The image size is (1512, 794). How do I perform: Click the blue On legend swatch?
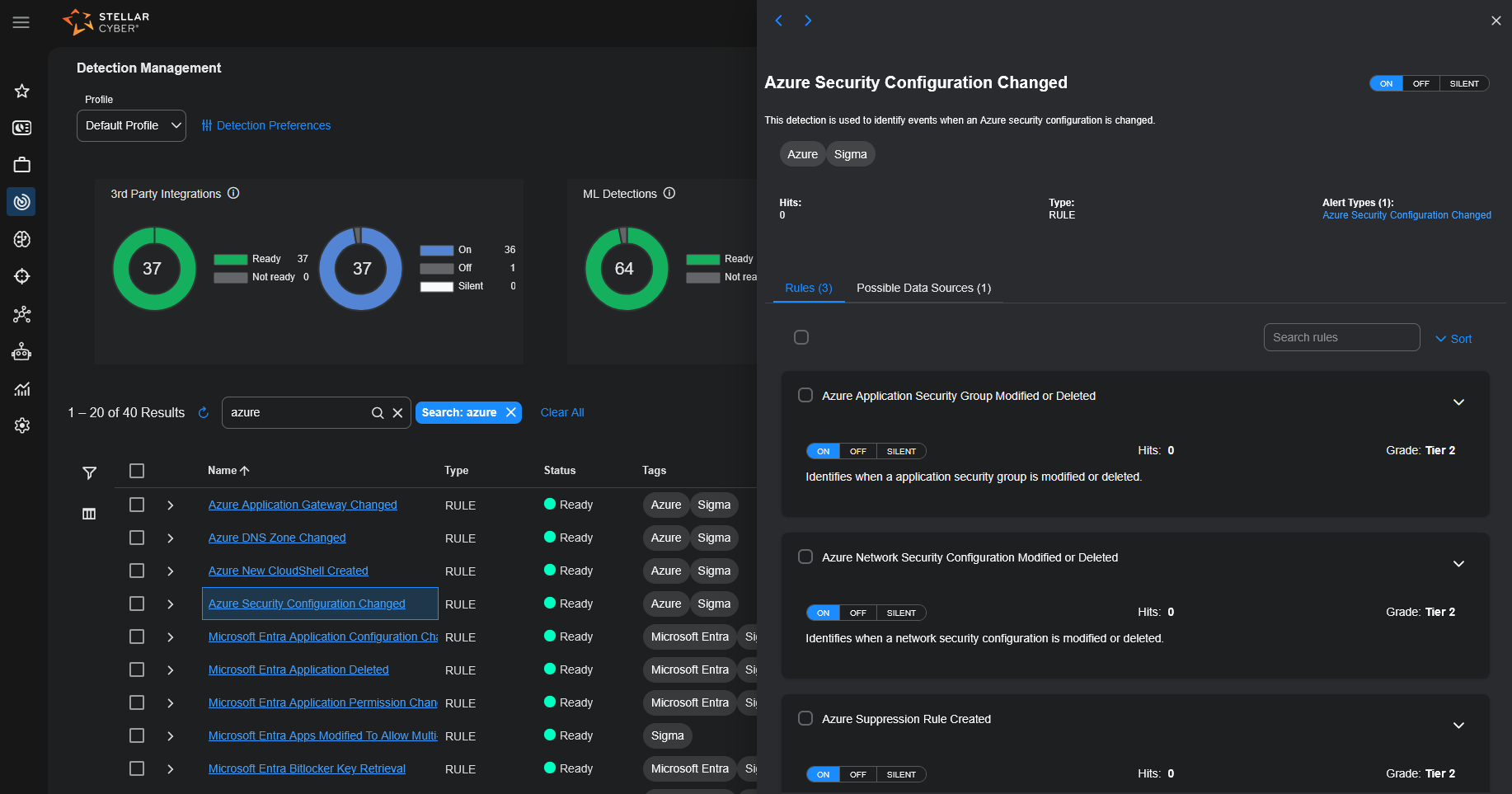point(437,251)
